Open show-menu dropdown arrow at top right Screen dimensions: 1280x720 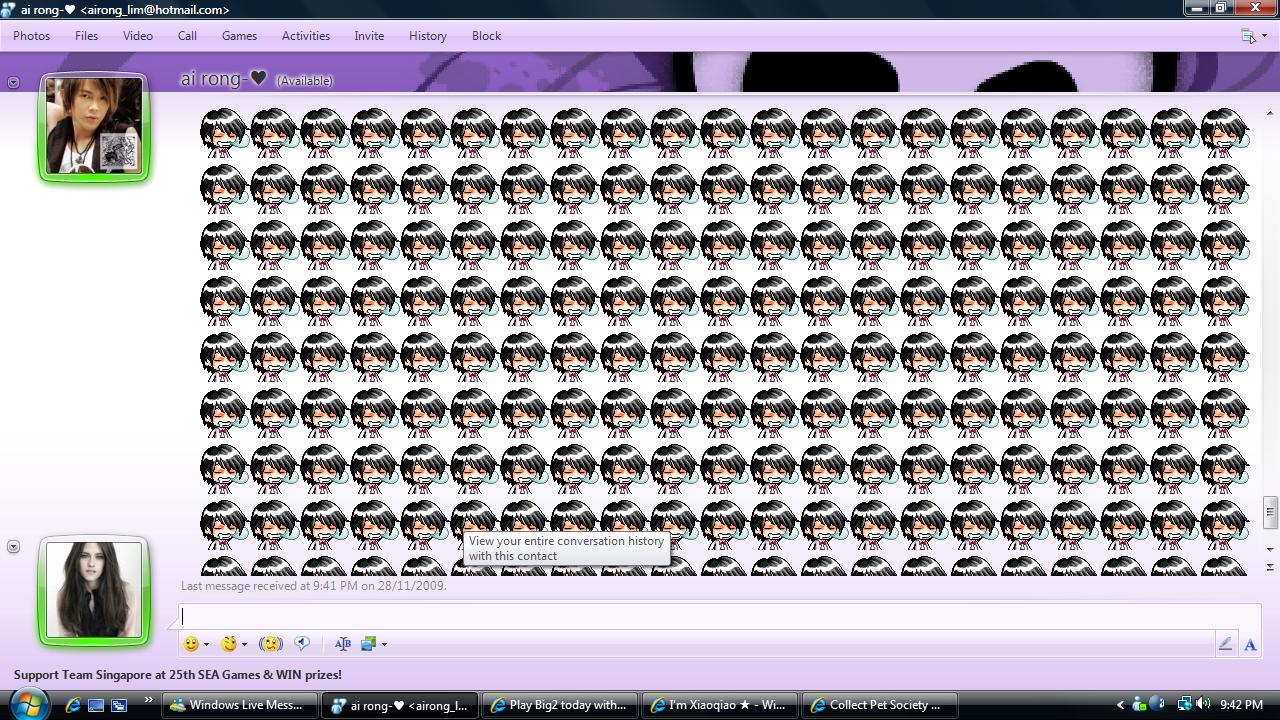pyautogui.click(x=1264, y=36)
